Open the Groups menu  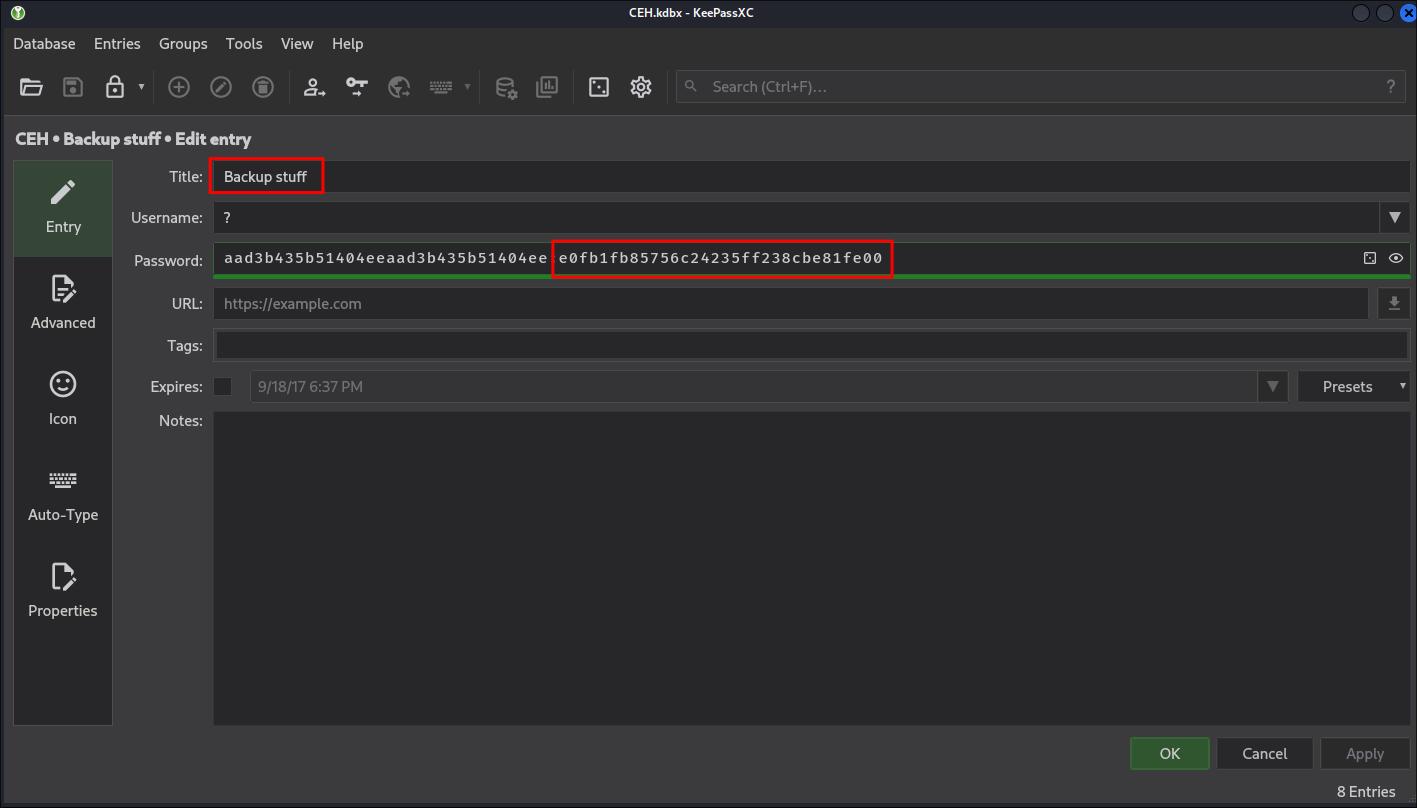point(183,44)
